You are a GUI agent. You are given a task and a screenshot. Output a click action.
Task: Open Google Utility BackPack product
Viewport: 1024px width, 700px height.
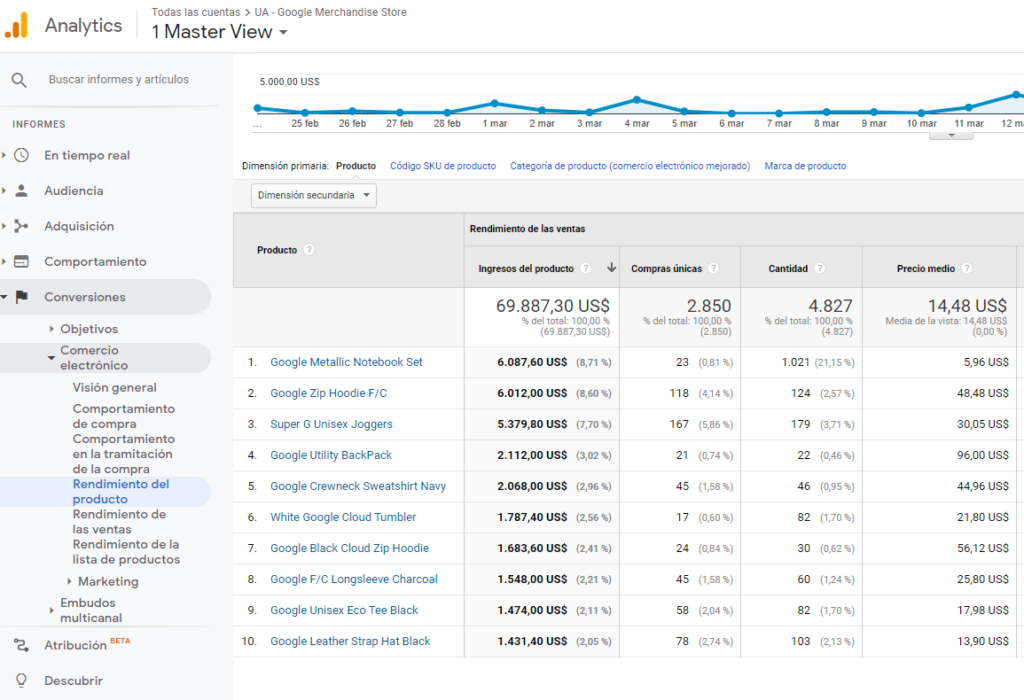click(331, 455)
